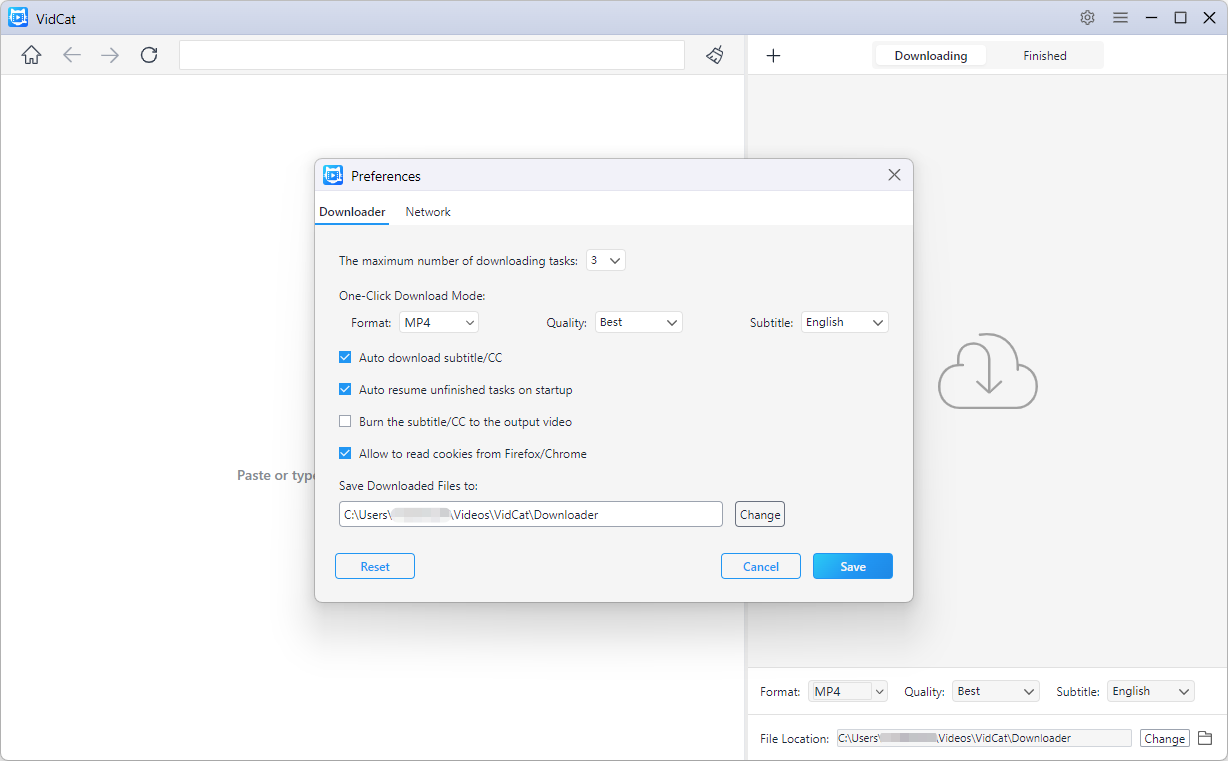Close the Preferences dialog
The image size is (1228, 761).
click(894, 175)
